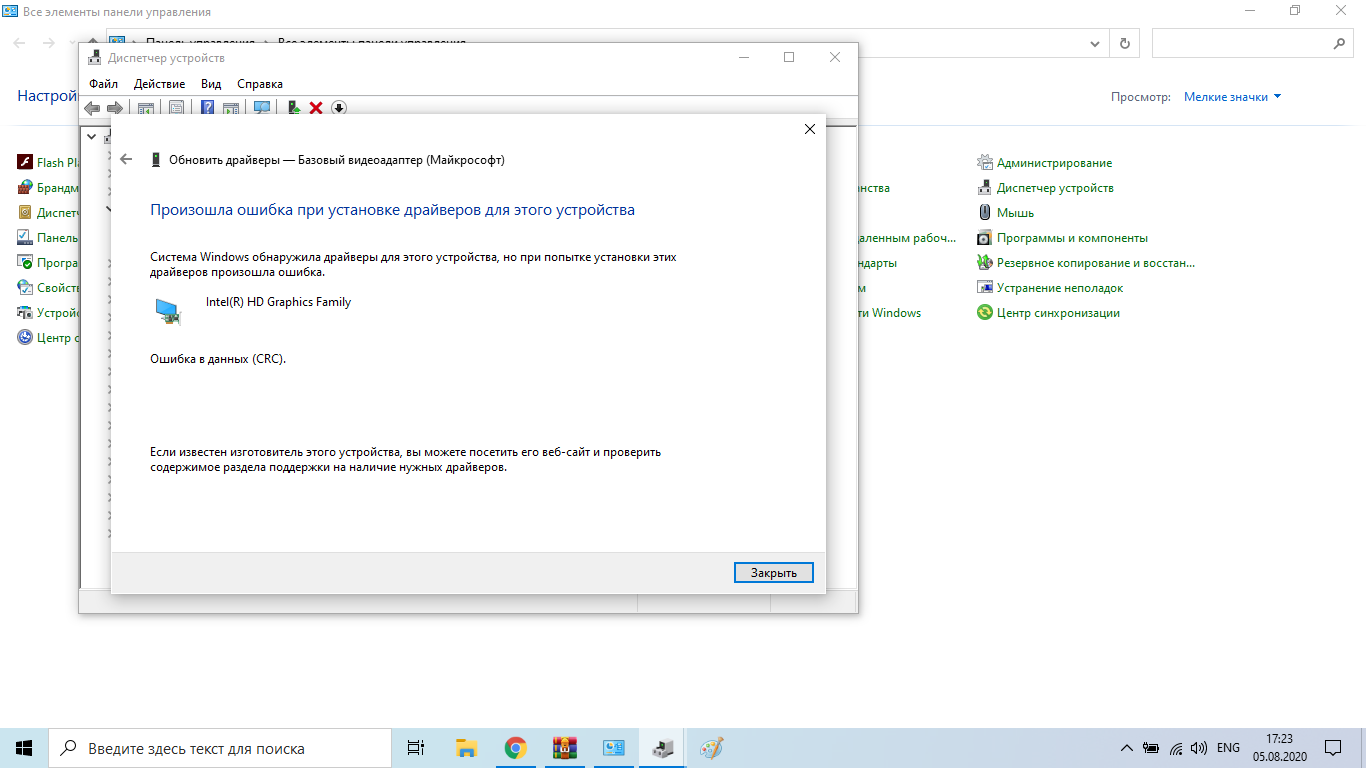The width and height of the screenshot is (1366, 768).
Task: Click the Properties toolbar icon in Device Manager
Action: [176, 108]
